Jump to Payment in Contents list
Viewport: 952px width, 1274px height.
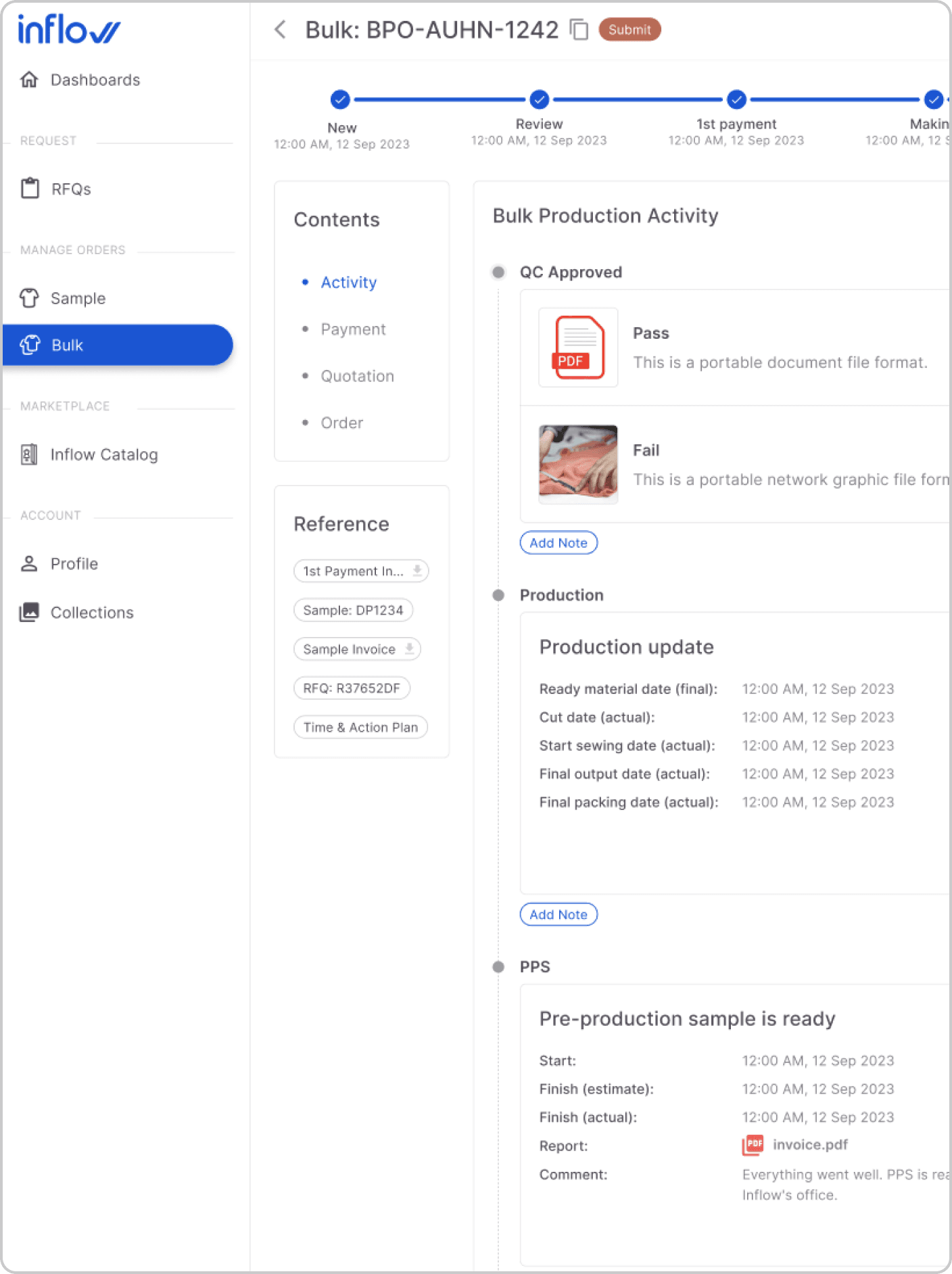353,329
